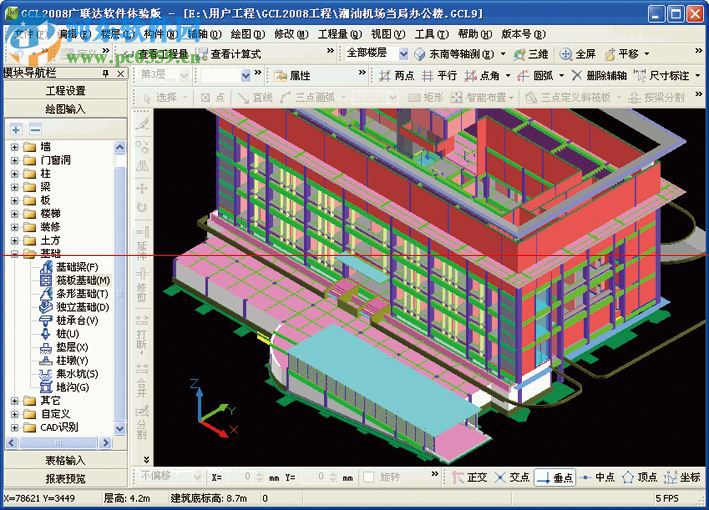Click the 圆弧 arc axis tool
This screenshot has width=709, height=510.
click(x=535, y=76)
